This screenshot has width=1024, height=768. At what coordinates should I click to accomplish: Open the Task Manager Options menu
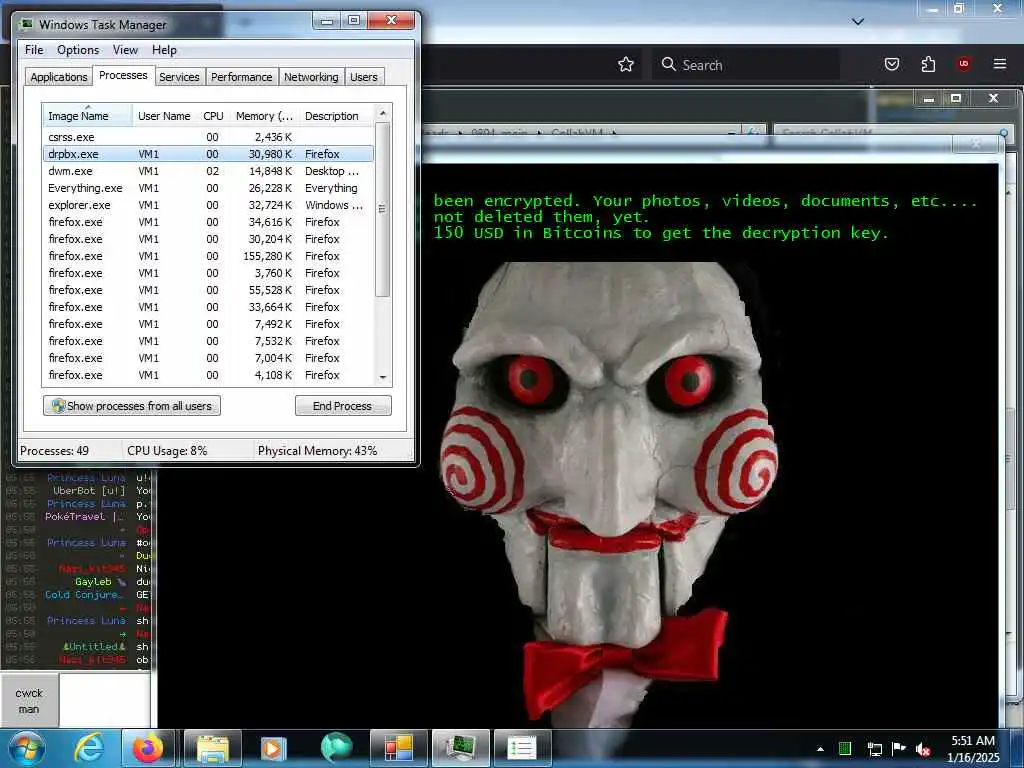click(78, 50)
